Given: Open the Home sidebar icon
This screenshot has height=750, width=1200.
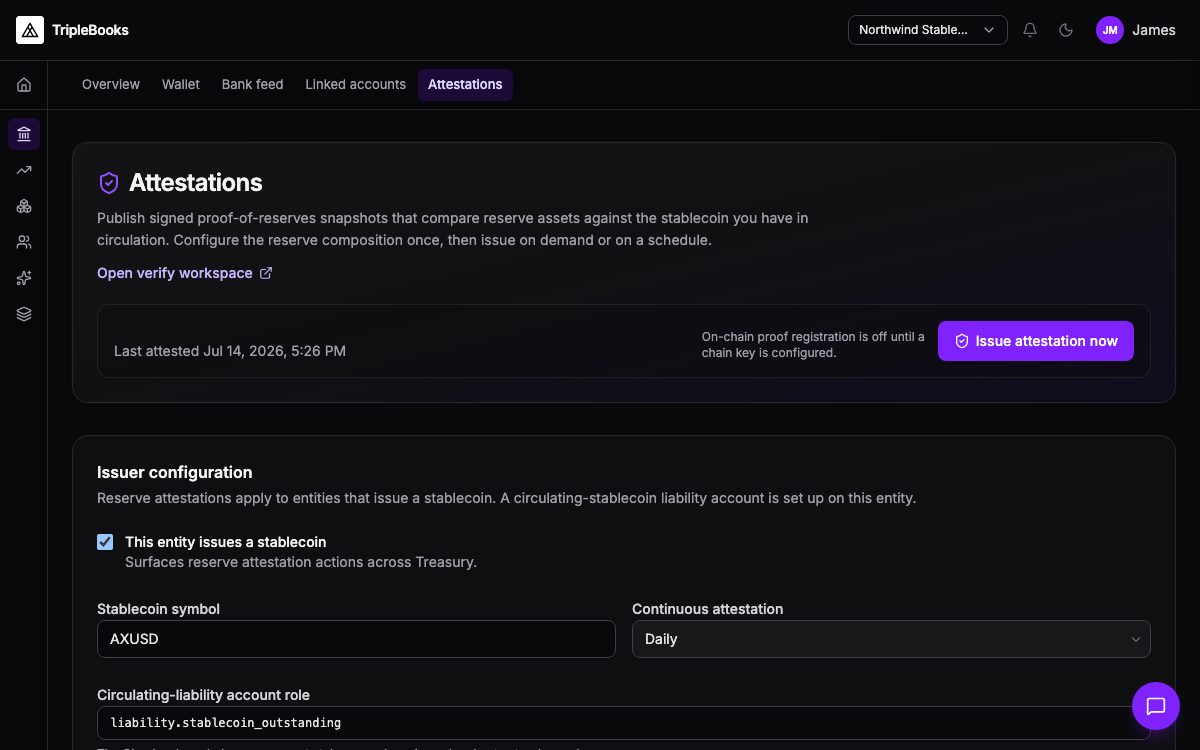Looking at the screenshot, I should pyautogui.click(x=24, y=85).
